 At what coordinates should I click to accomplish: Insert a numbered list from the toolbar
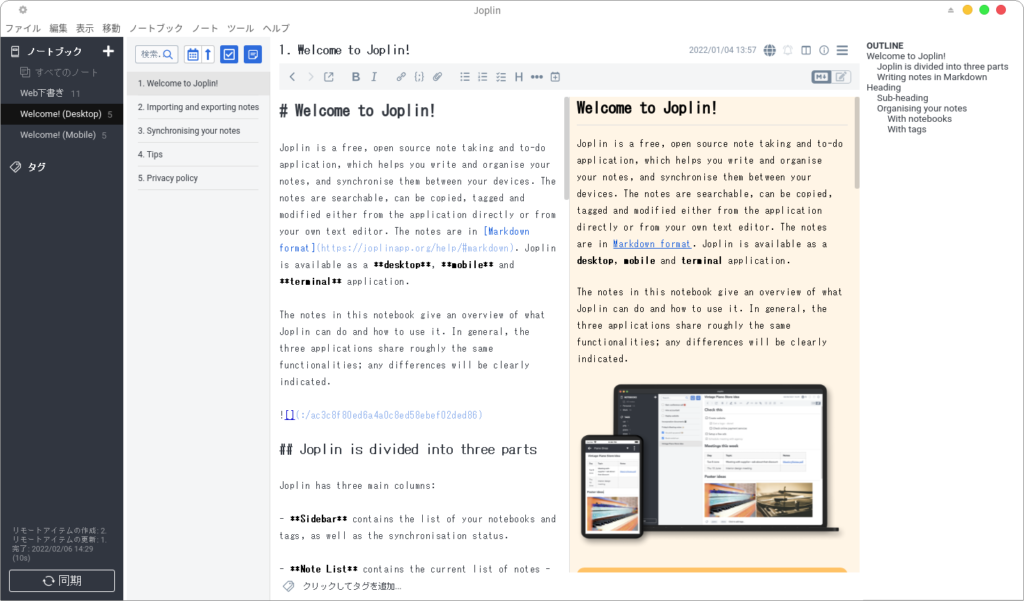483,77
